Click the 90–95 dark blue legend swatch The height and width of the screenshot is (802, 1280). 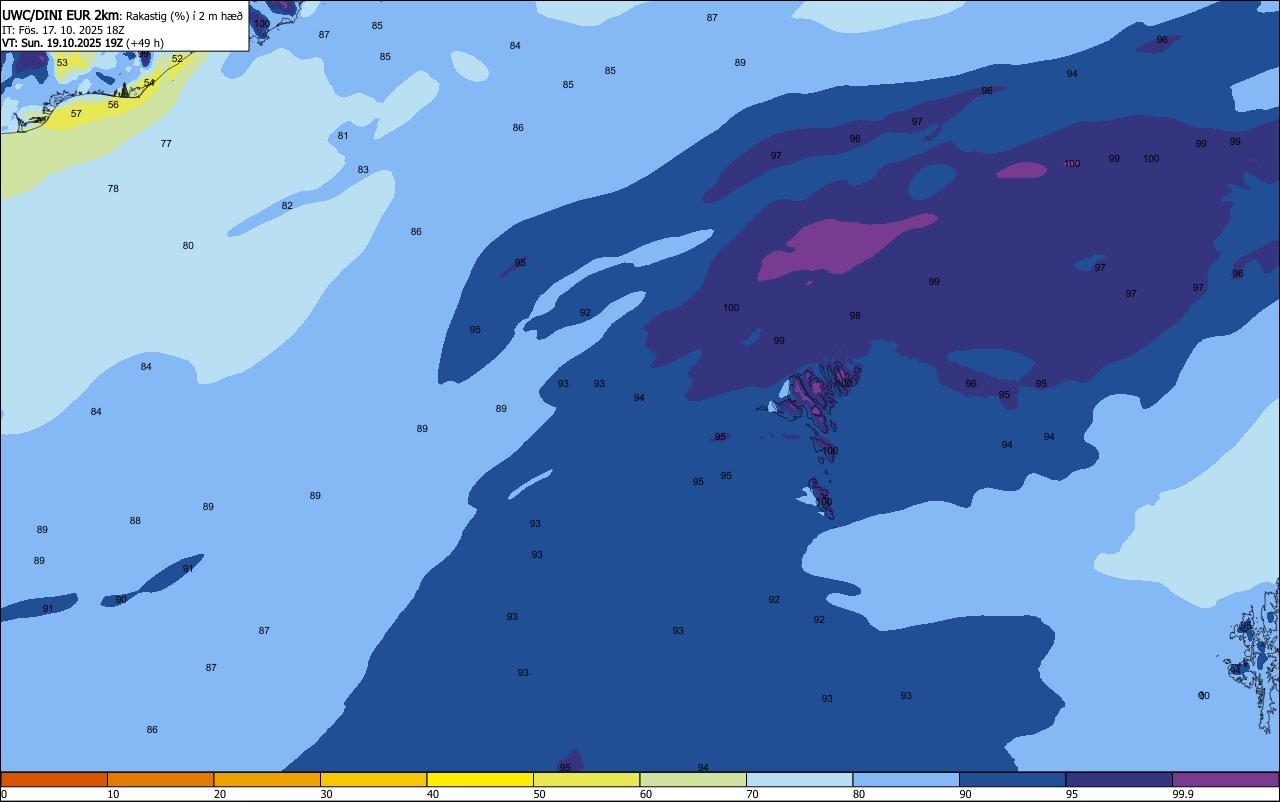pyautogui.click(x=1012, y=779)
